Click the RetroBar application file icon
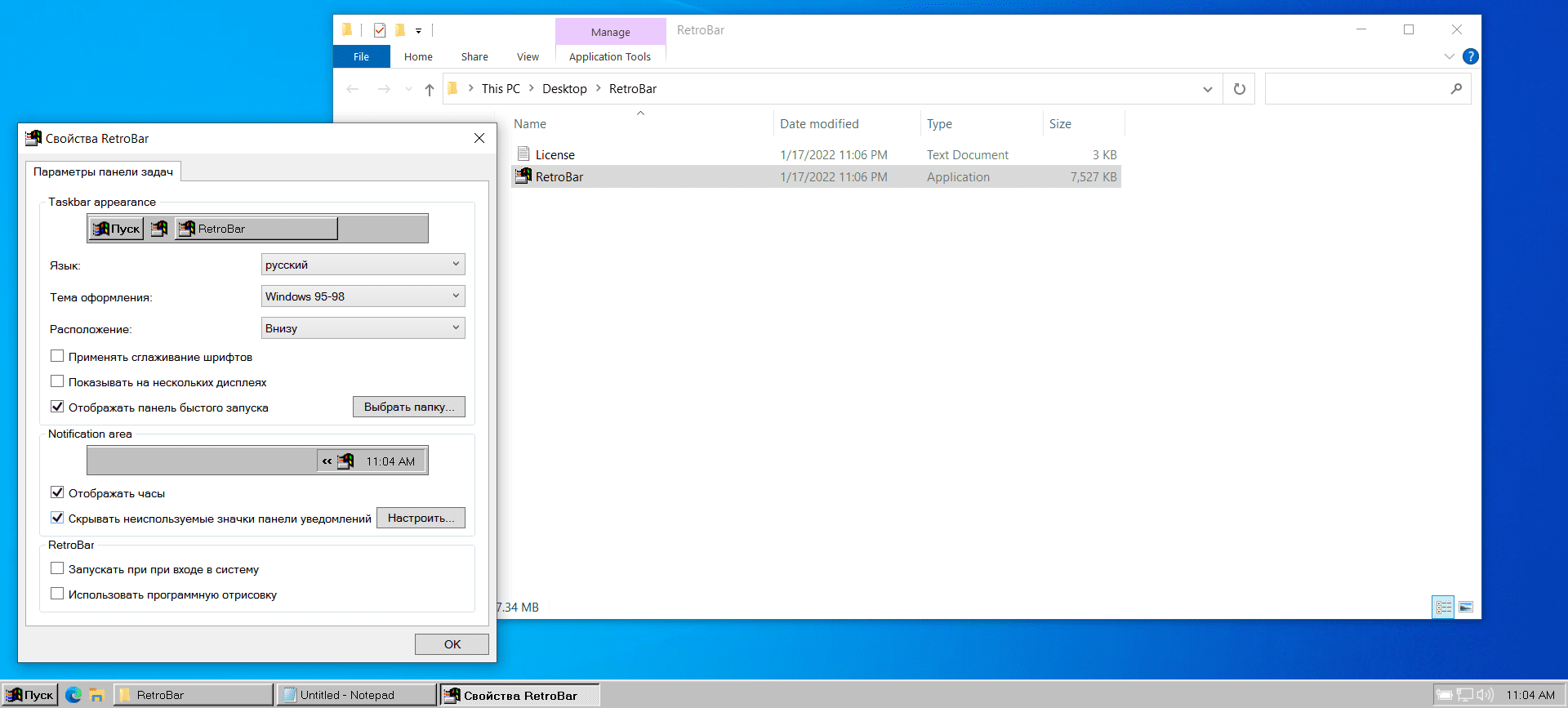This screenshot has height=708, width=1568. click(523, 176)
